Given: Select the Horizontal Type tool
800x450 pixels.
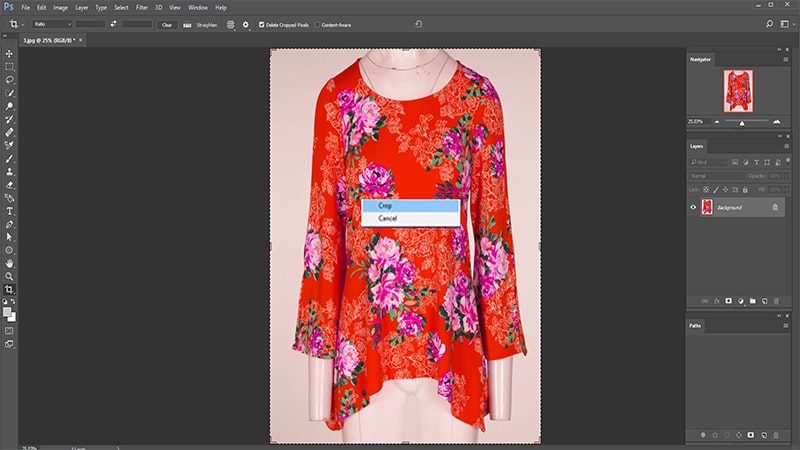Looking at the screenshot, I should [9, 211].
